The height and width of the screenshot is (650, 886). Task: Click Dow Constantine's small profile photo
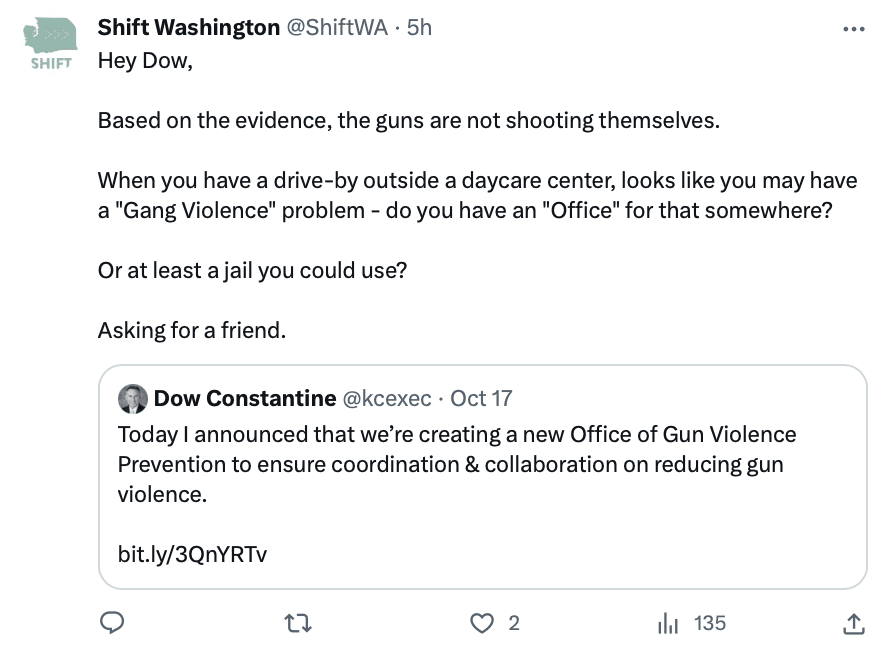132,399
